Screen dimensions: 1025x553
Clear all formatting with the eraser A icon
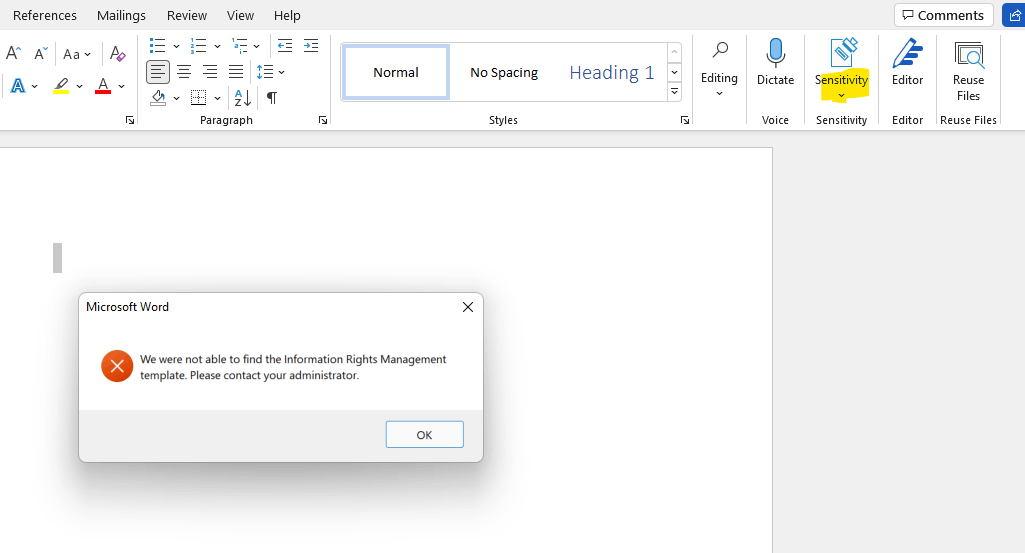(118, 54)
